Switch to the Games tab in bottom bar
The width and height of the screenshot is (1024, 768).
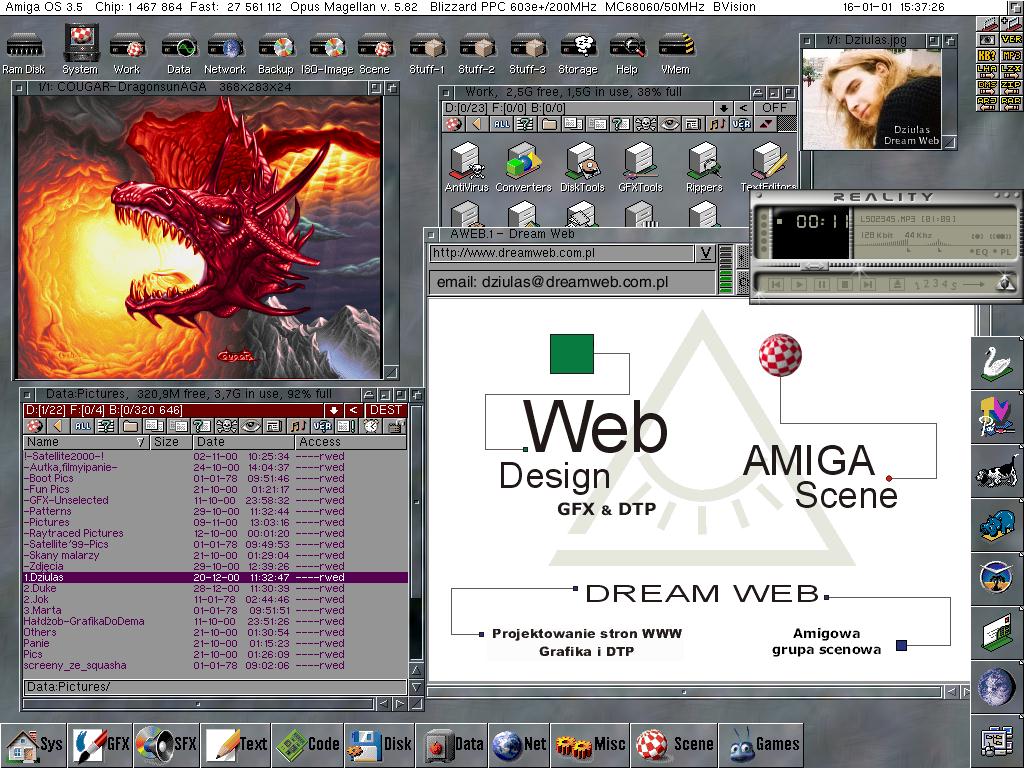[761, 744]
